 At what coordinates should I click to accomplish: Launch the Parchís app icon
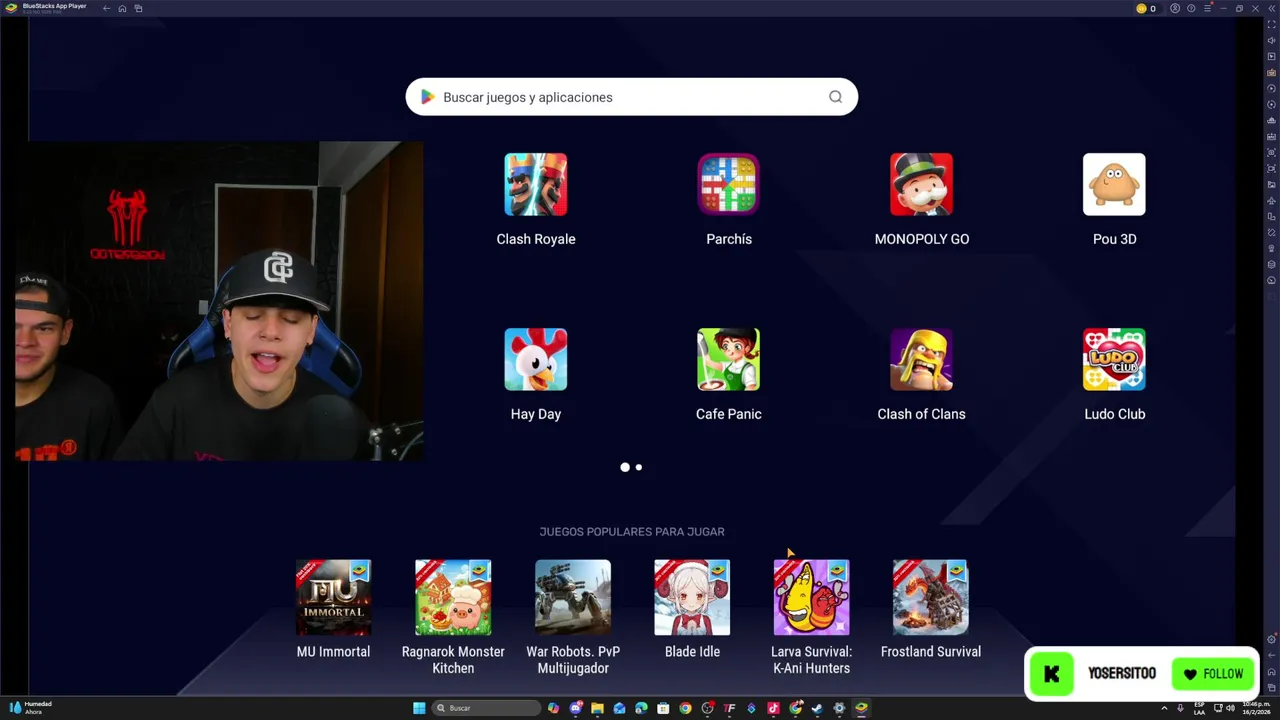tap(728, 184)
